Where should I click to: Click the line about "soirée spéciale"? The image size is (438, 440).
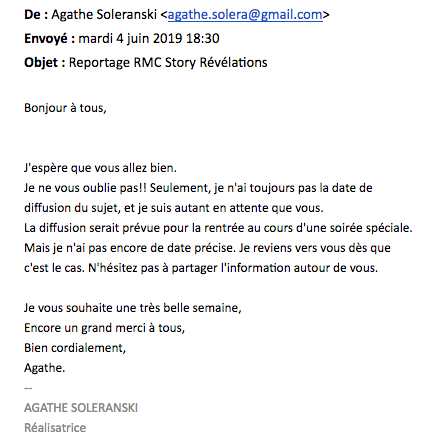(x=218, y=228)
